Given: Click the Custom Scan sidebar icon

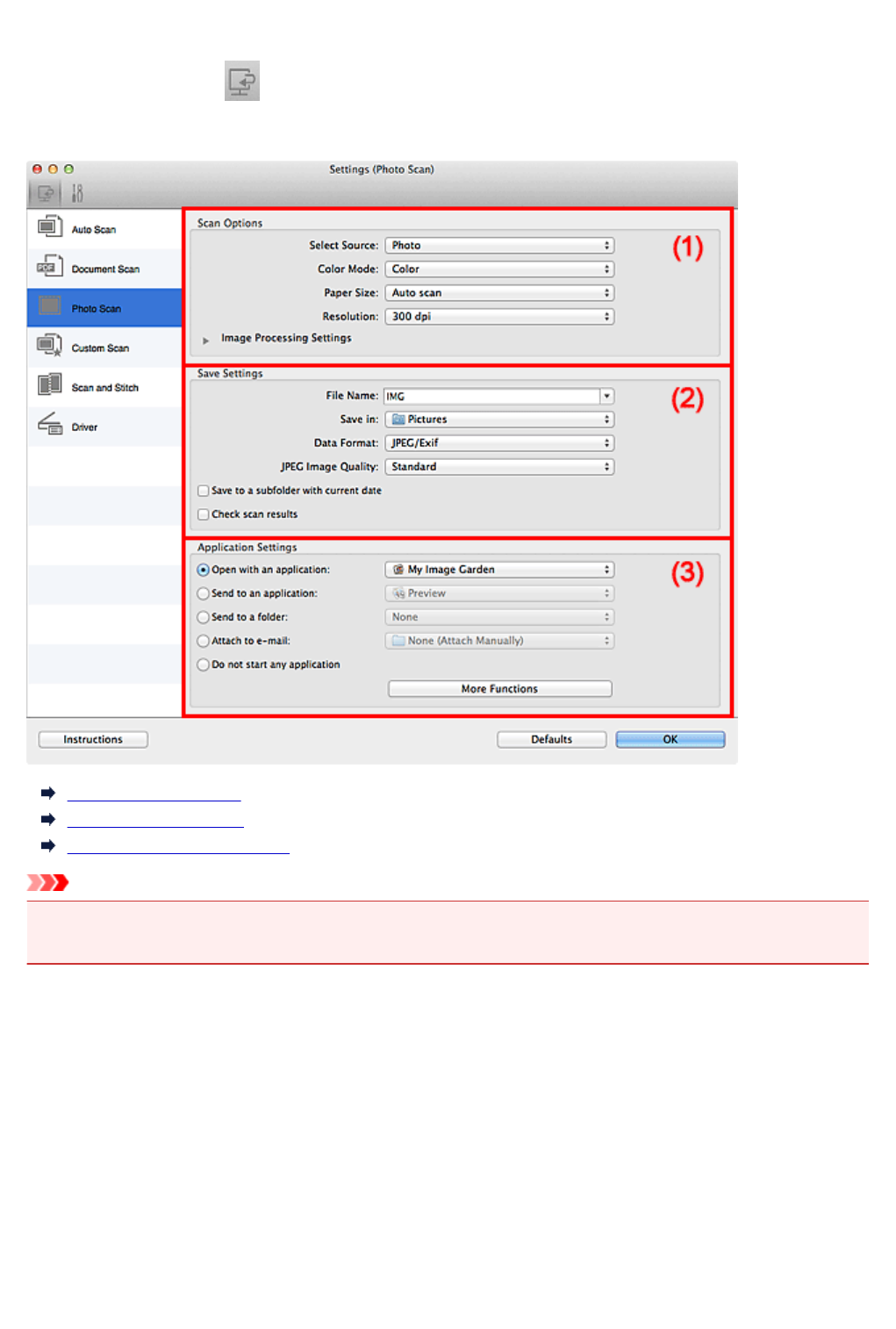Looking at the screenshot, I should coord(50,346).
